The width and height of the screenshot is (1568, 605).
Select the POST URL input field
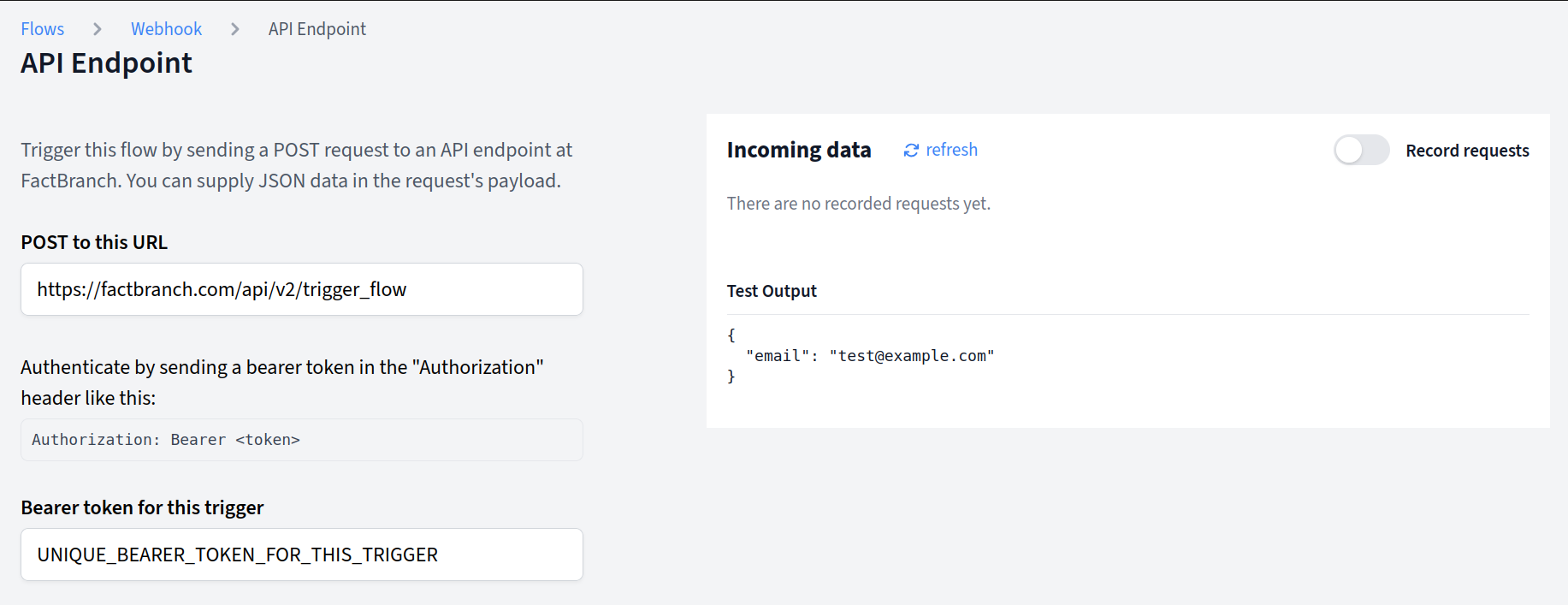[302, 289]
